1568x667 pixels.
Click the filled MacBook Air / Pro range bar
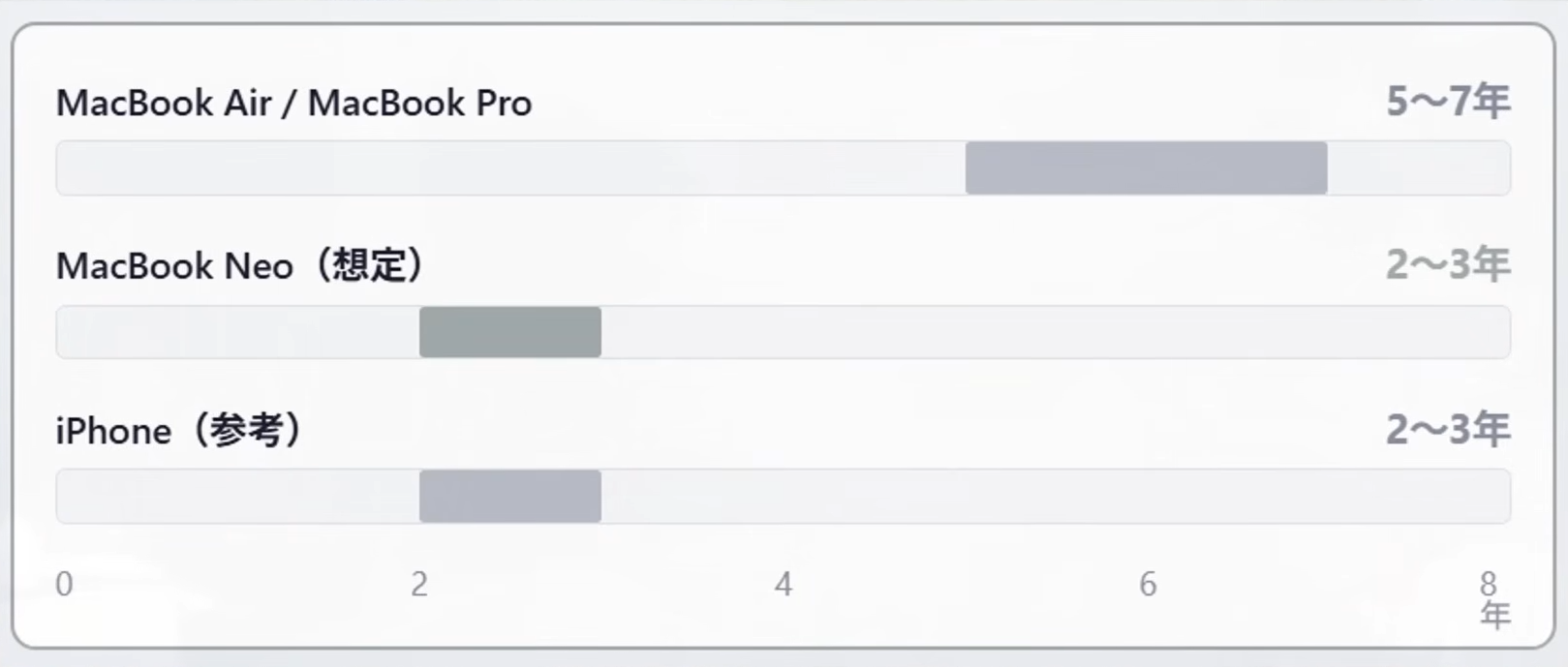(x=1146, y=167)
